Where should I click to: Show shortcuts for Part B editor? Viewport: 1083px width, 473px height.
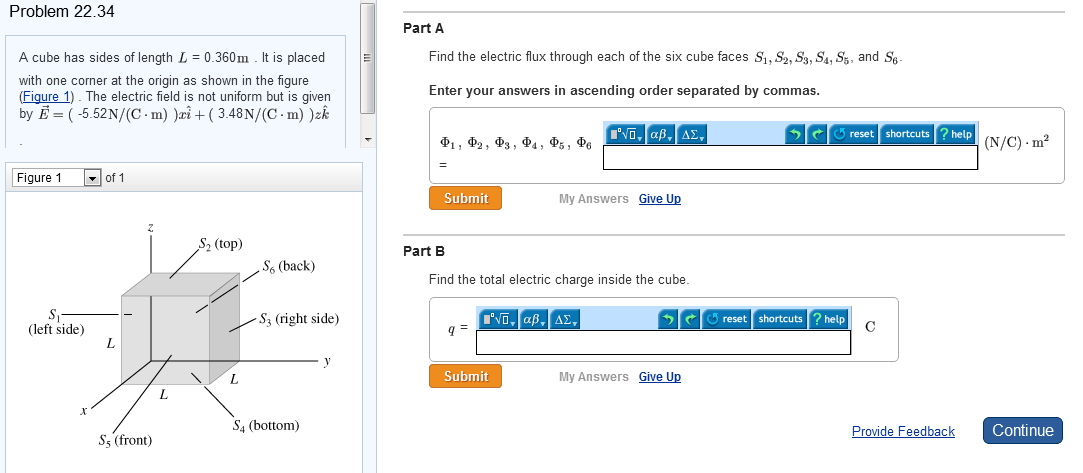pos(780,319)
